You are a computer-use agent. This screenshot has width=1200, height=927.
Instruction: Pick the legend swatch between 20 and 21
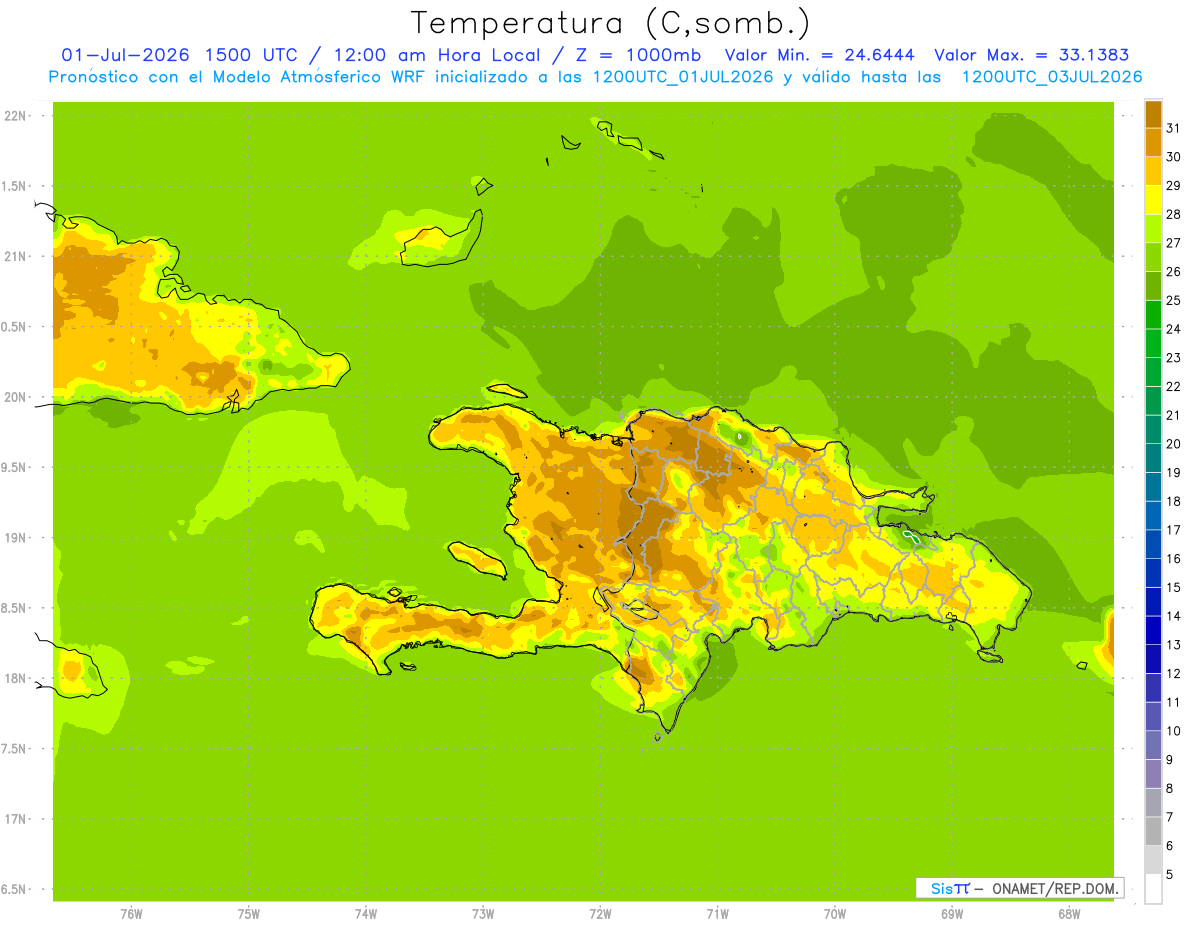coord(1153,430)
